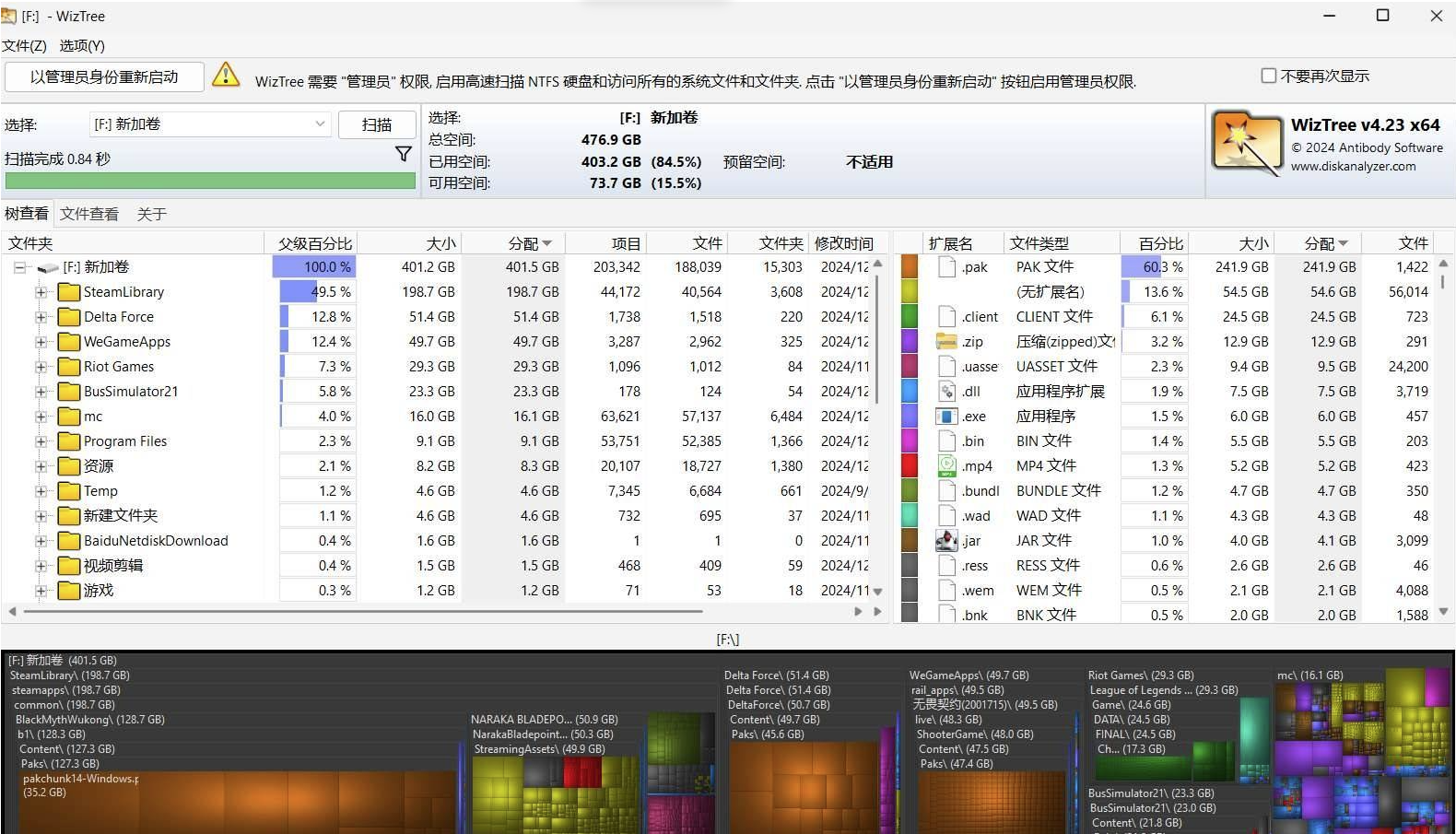Click the pakchunk14-Windows treemap block
Screen dimensions: 1456x834
(x=230, y=802)
